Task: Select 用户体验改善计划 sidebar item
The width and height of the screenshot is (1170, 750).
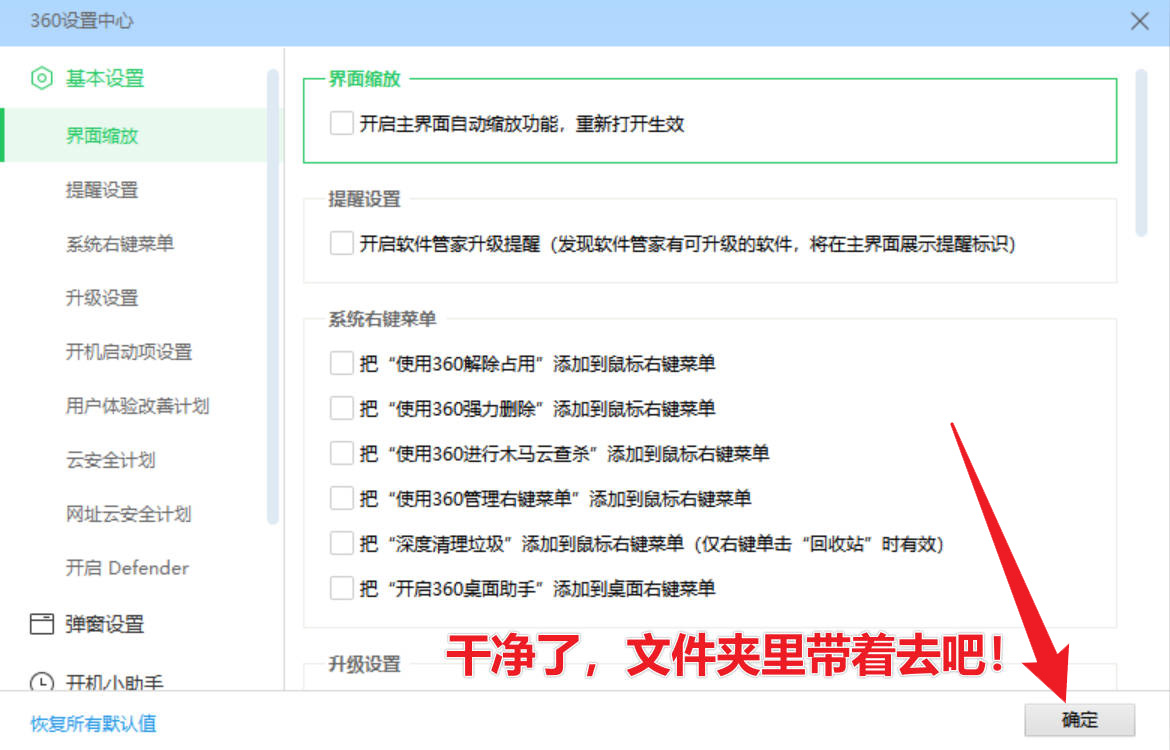Action: pos(137,406)
